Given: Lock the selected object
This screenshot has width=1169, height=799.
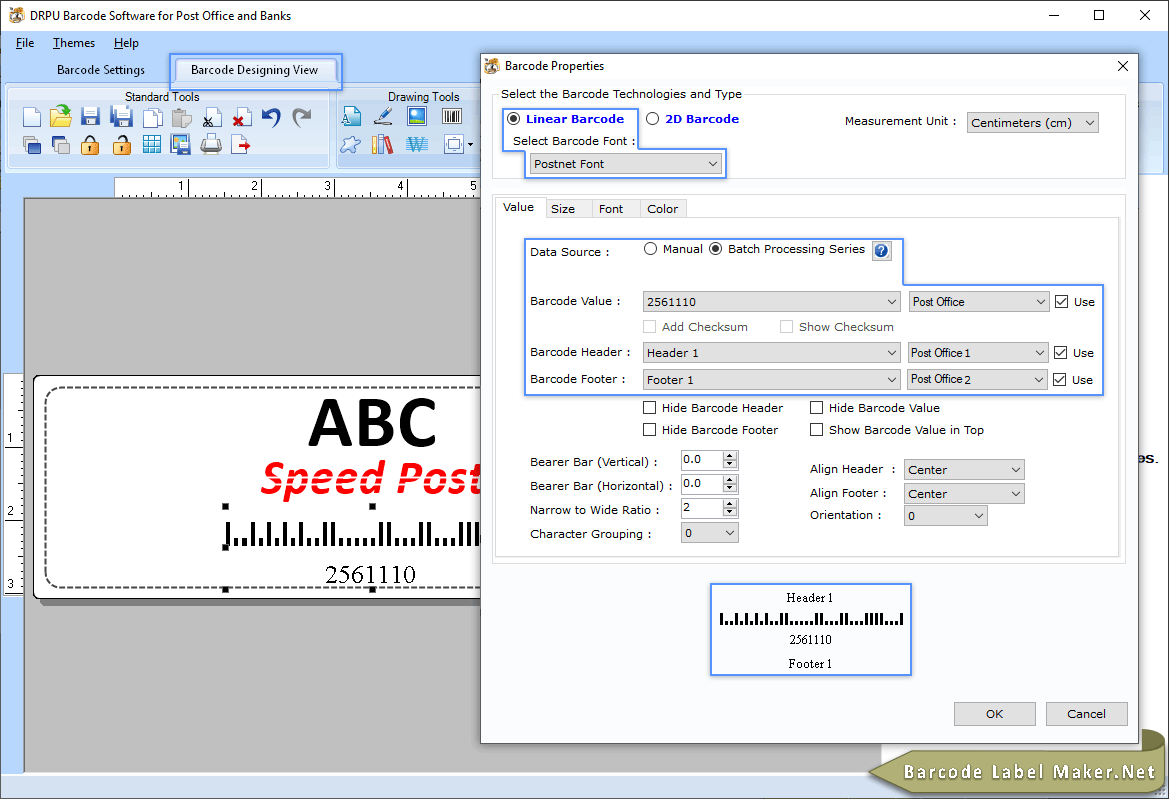Looking at the screenshot, I should [90, 145].
